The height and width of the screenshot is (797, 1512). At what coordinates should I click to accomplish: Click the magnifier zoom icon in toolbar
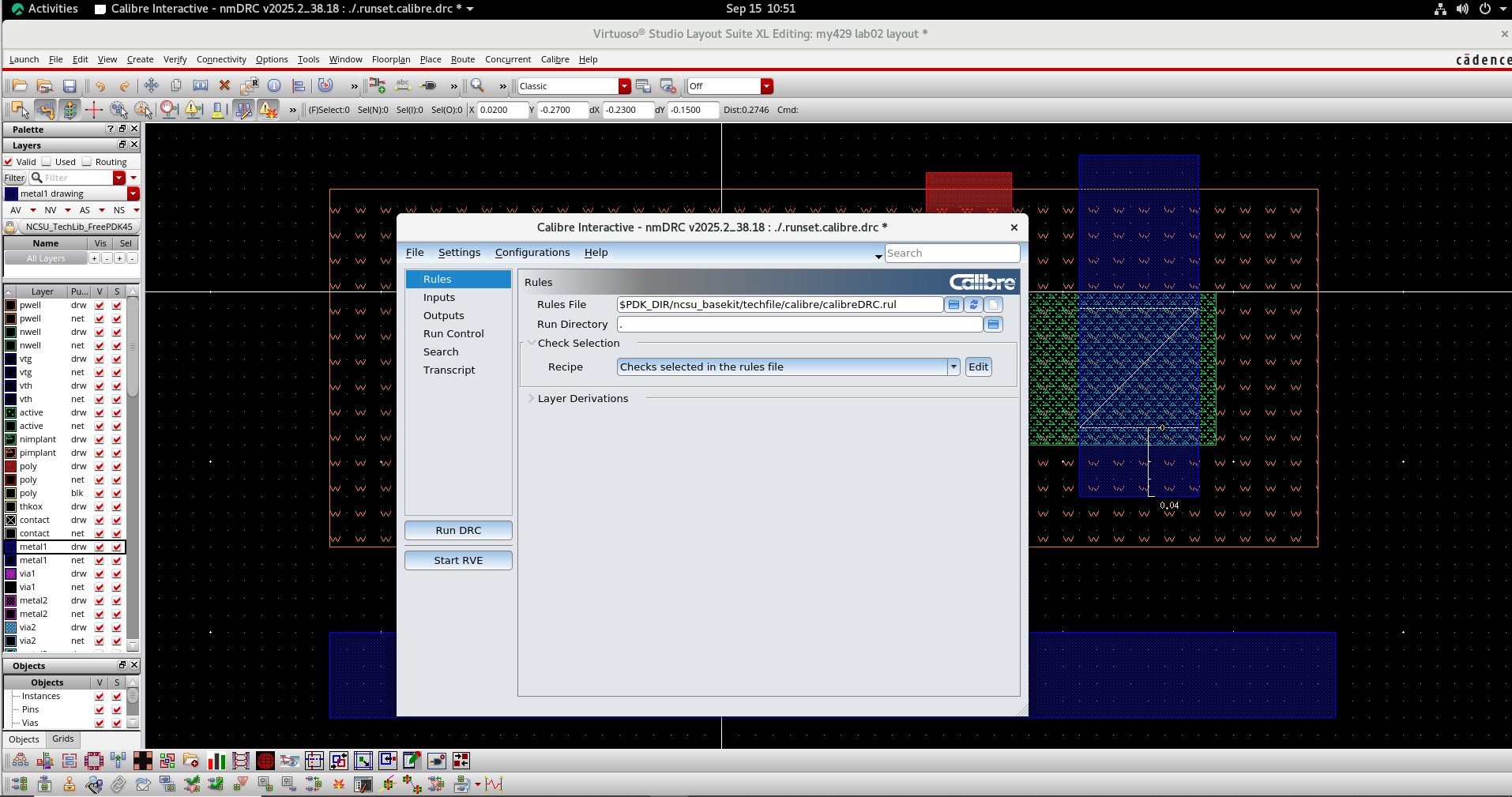coord(477,86)
